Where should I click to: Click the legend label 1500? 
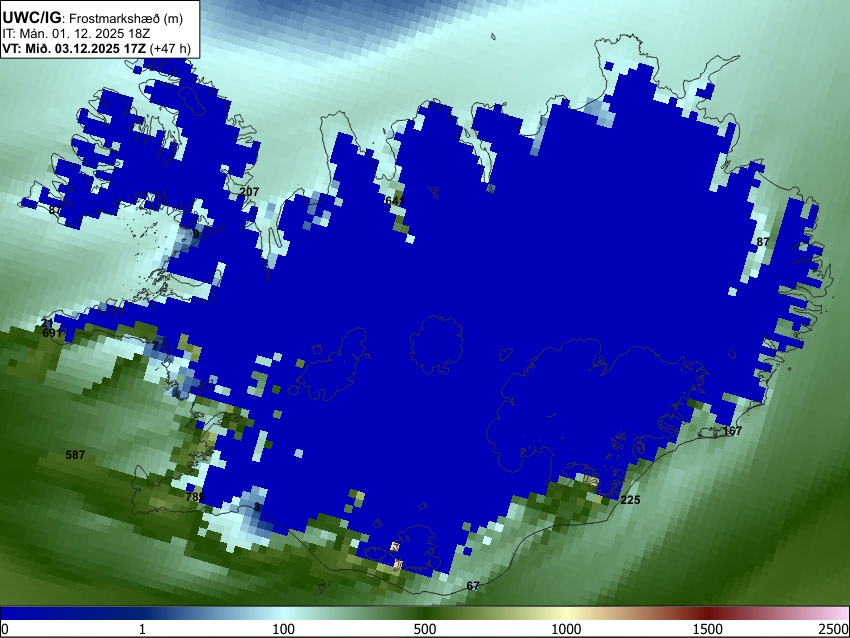[708, 629]
